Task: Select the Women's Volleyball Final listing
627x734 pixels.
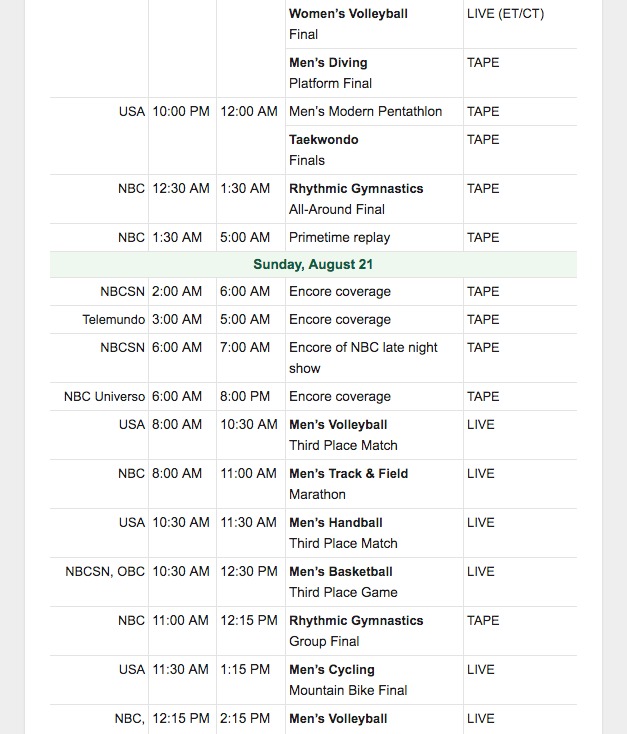Action: [348, 24]
